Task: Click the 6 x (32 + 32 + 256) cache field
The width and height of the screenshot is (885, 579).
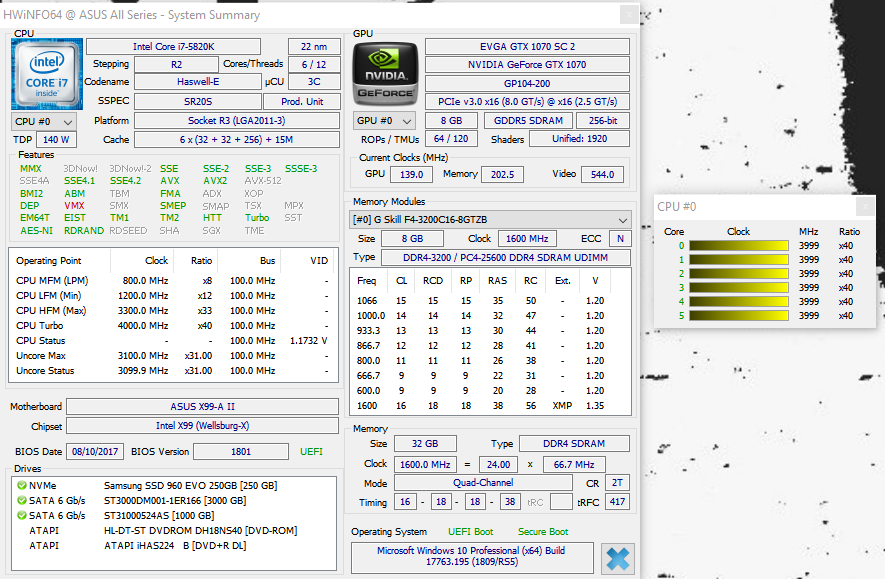Action: click(236, 139)
